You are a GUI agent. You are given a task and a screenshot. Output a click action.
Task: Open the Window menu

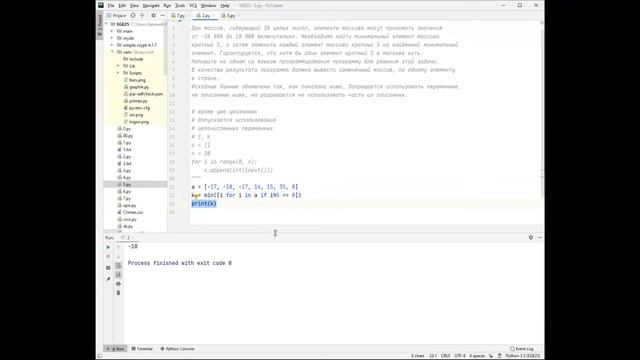pos(209,6)
